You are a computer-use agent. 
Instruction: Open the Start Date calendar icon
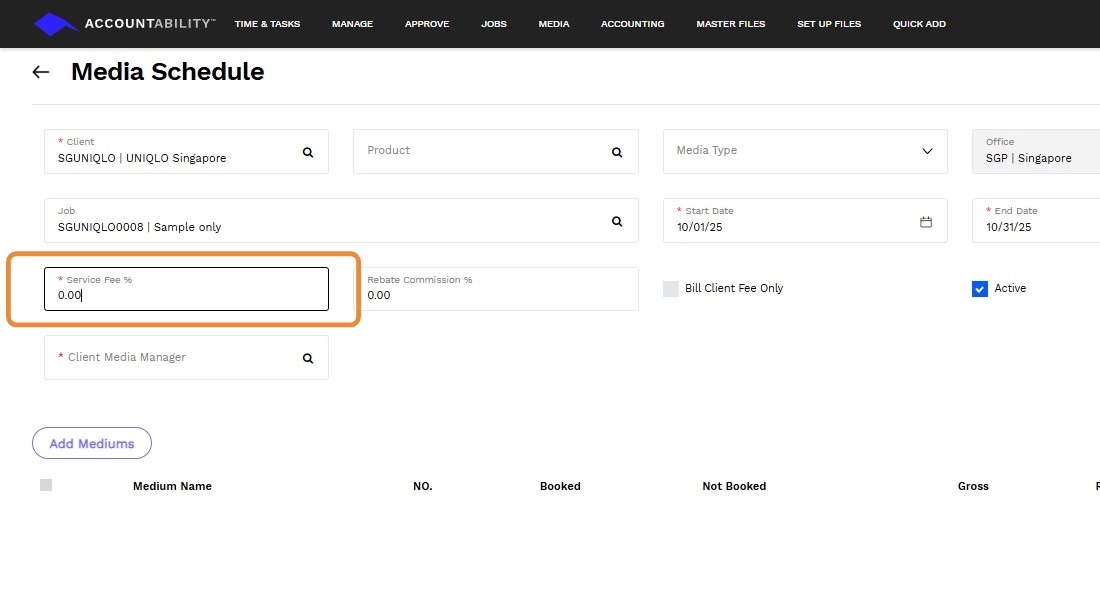click(x=926, y=221)
